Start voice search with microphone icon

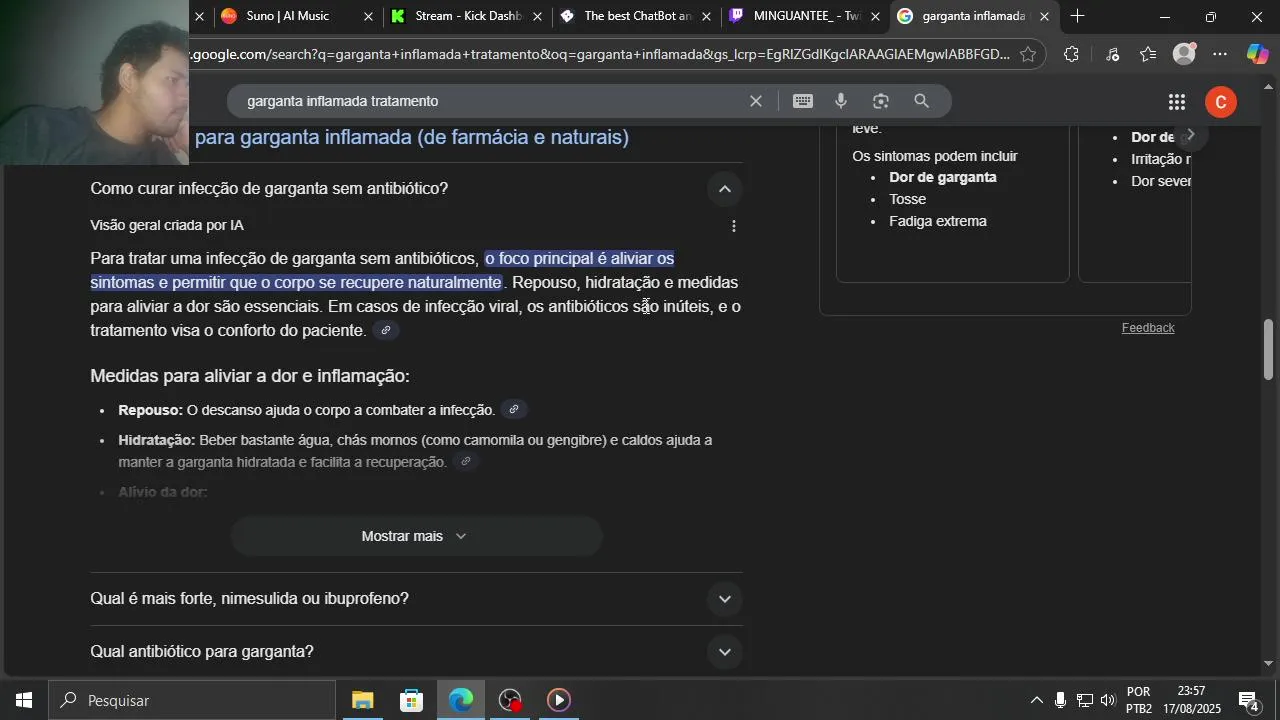pyautogui.click(x=841, y=101)
